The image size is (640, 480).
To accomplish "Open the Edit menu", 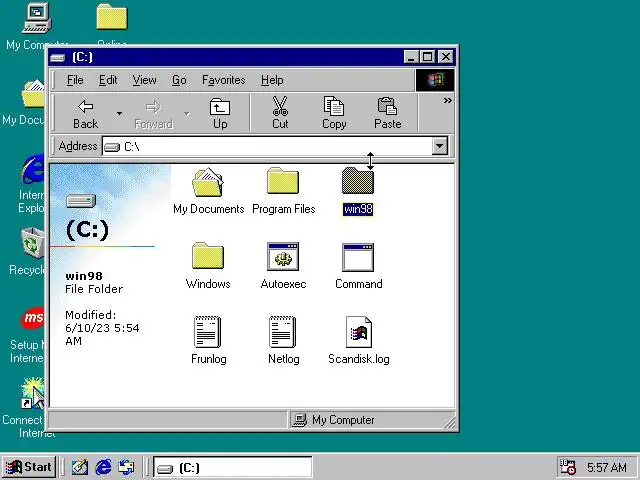I will [x=108, y=80].
